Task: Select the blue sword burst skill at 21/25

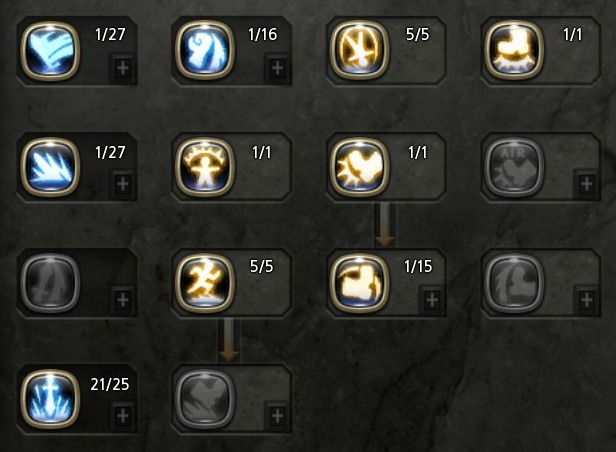Action: pos(50,399)
